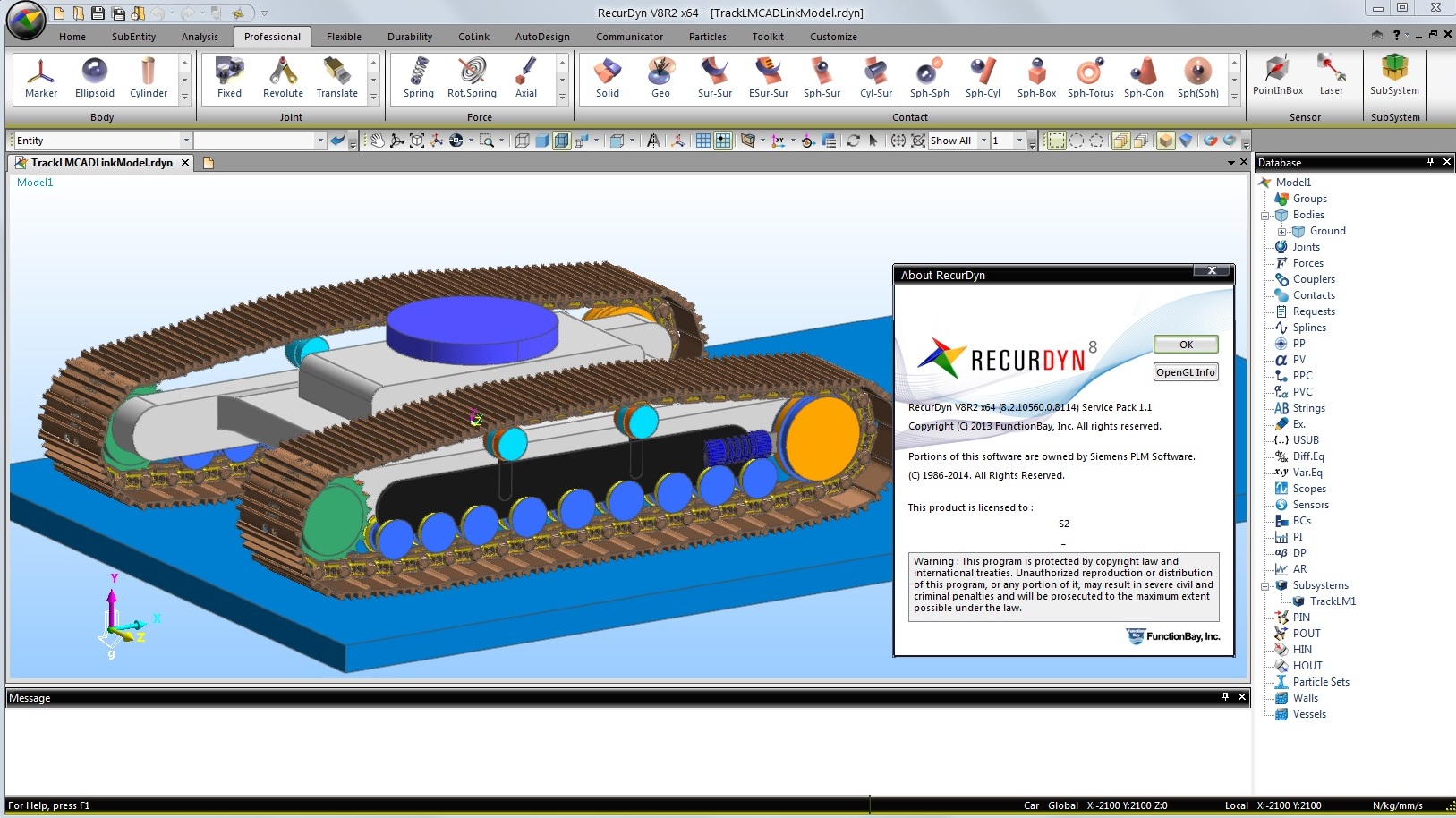Open the Particles ribbon tab
The image size is (1456, 818).
(x=707, y=37)
